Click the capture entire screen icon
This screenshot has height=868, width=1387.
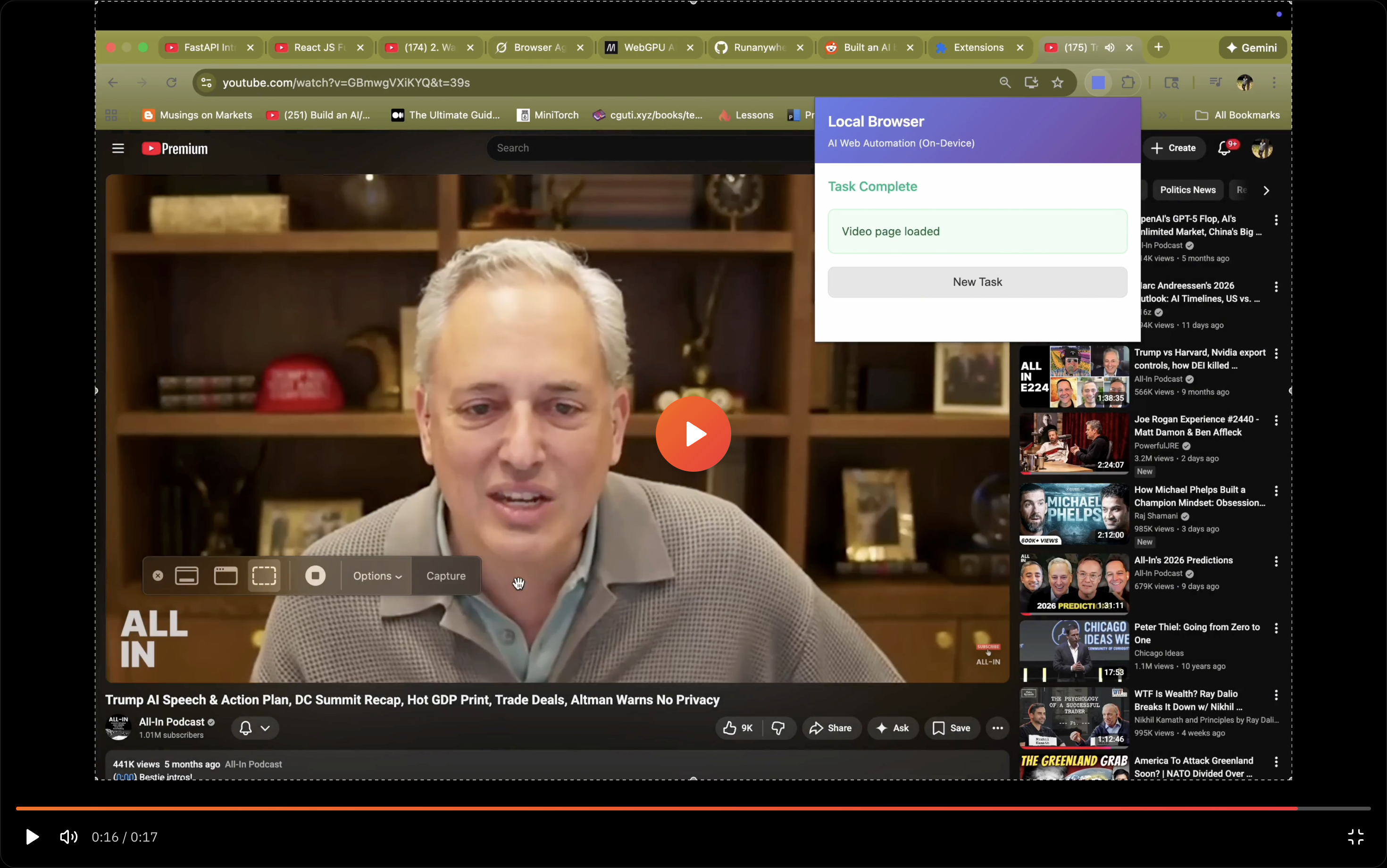pyautogui.click(x=186, y=575)
